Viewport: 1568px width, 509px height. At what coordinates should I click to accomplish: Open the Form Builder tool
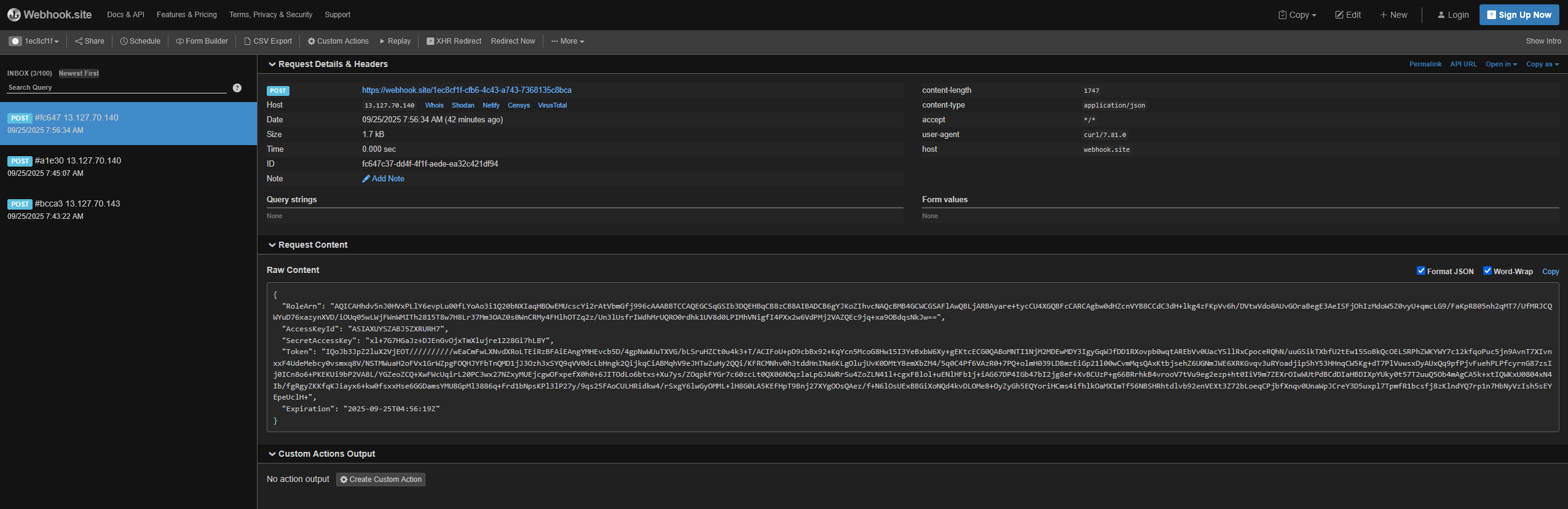[x=202, y=41]
